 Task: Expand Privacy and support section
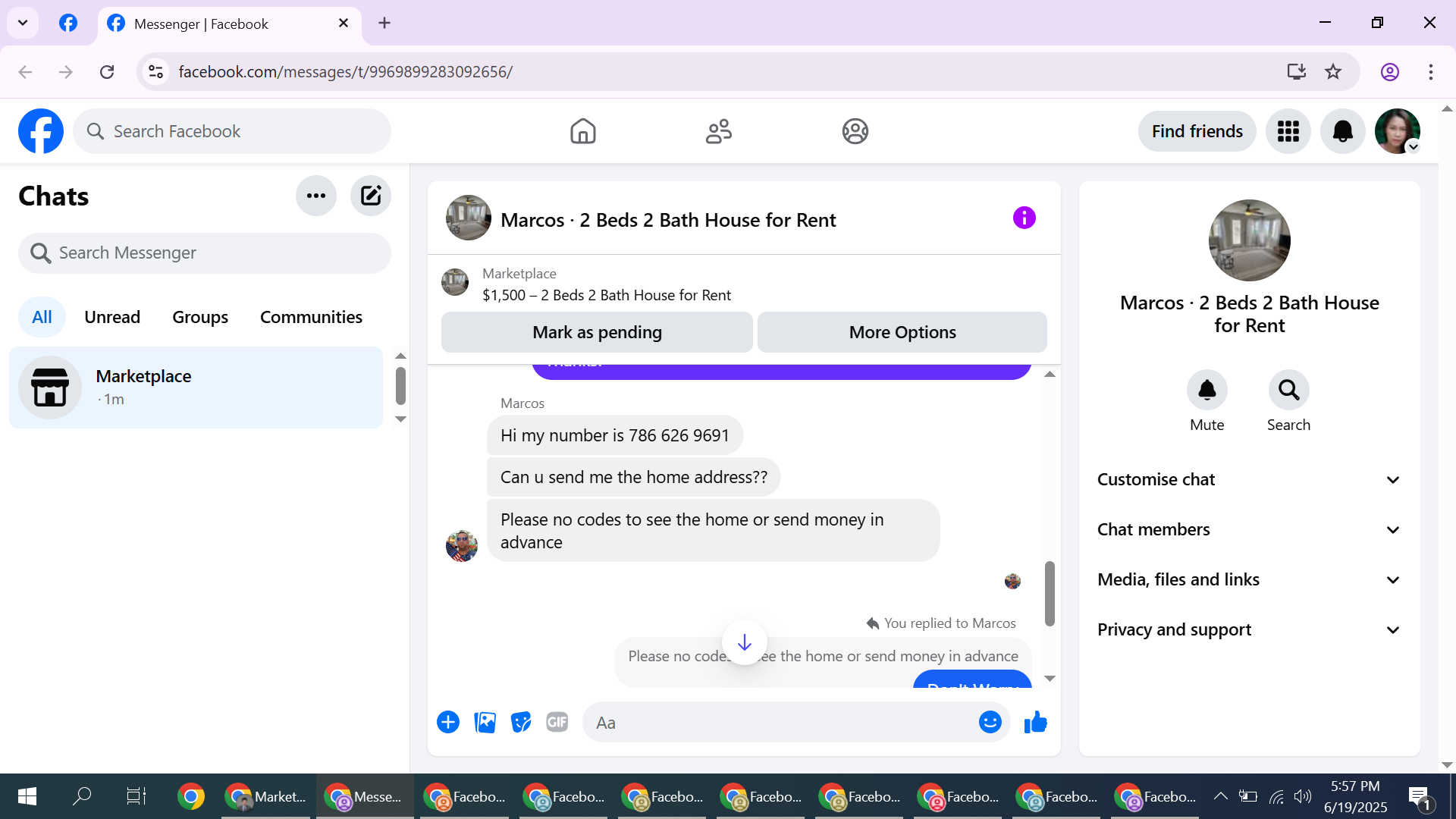(1250, 629)
